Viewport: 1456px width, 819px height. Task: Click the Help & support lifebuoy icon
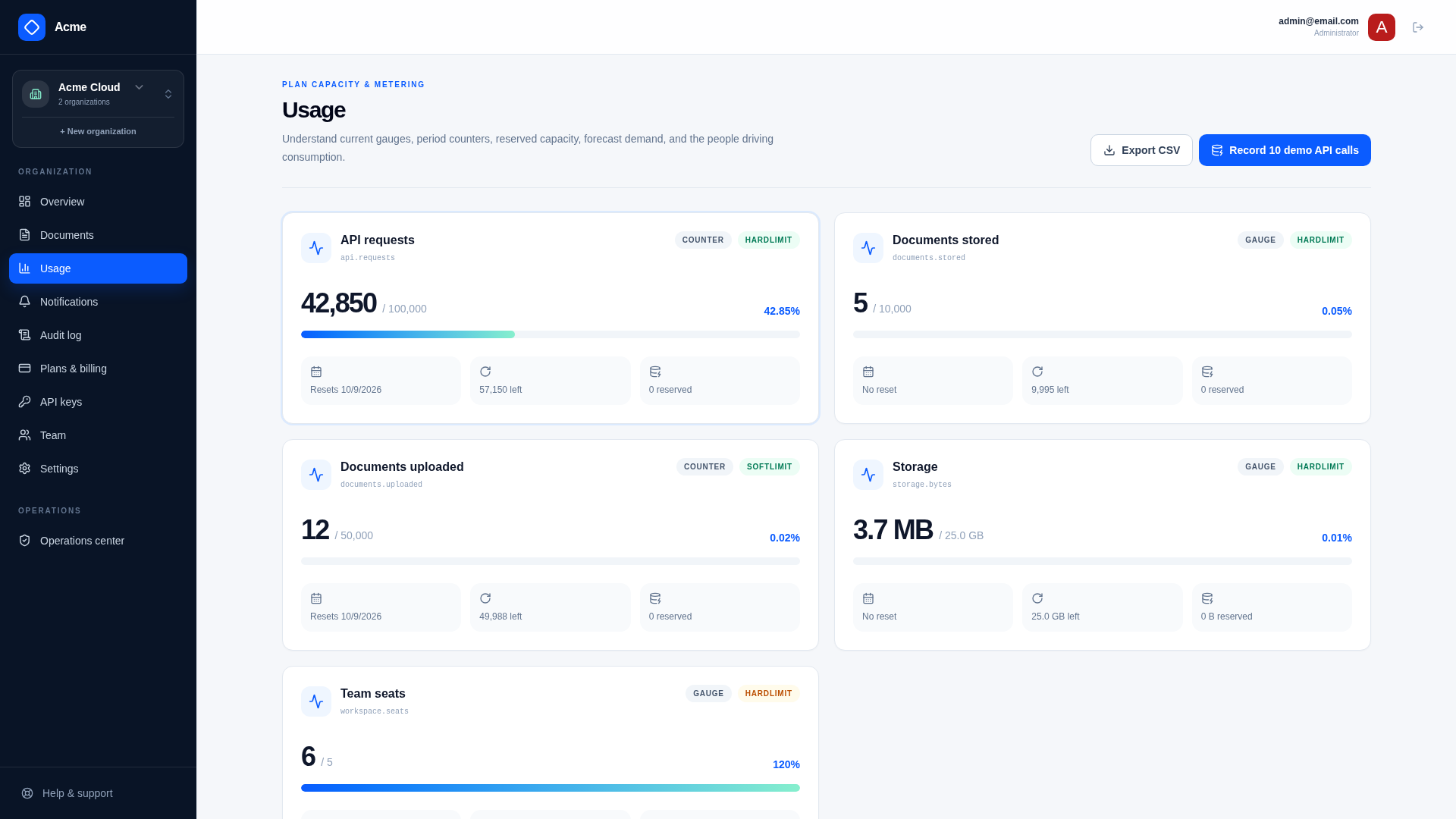[27, 793]
